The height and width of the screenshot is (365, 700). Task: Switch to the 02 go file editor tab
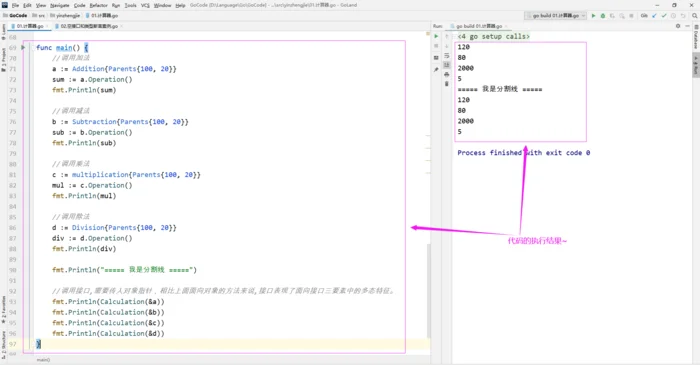coord(88,26)
